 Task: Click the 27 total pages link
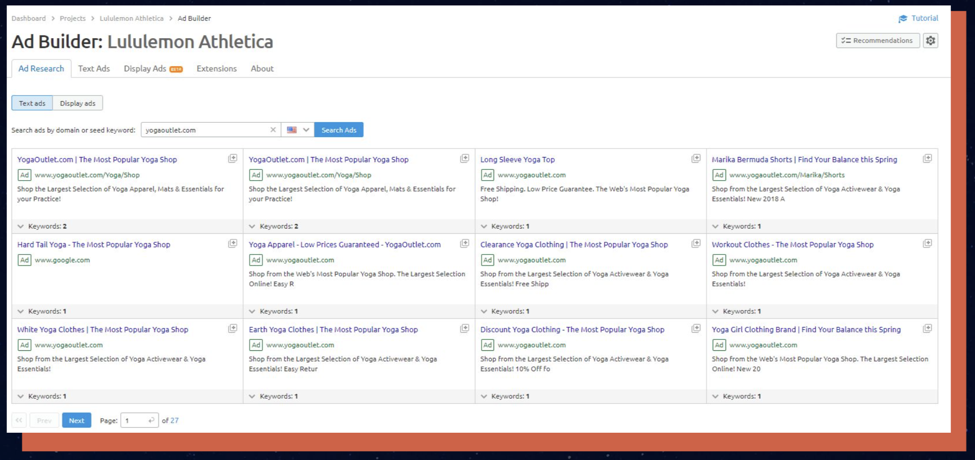coord(174,421)
